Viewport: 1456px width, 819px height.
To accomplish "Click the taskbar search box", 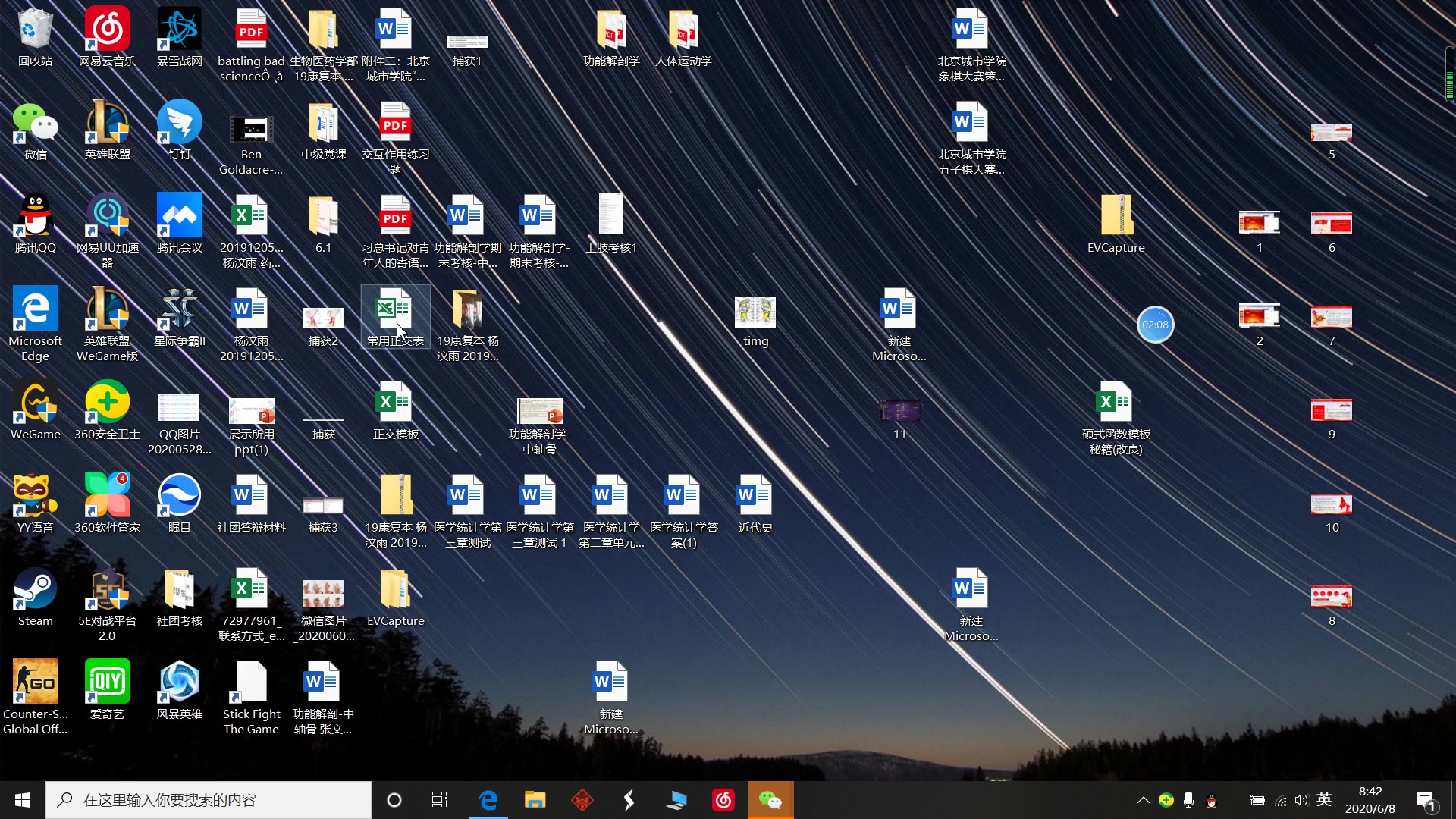I will click(x=209, y=800).
